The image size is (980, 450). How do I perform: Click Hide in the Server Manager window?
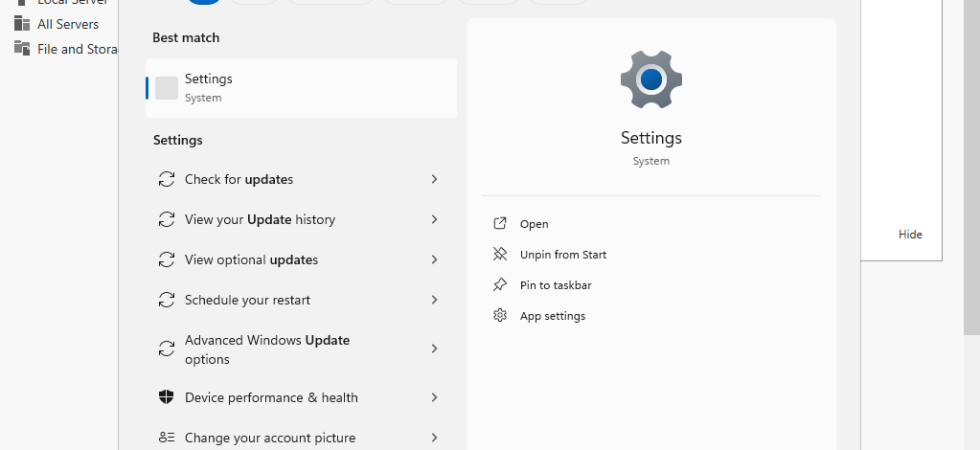[910, 234]
